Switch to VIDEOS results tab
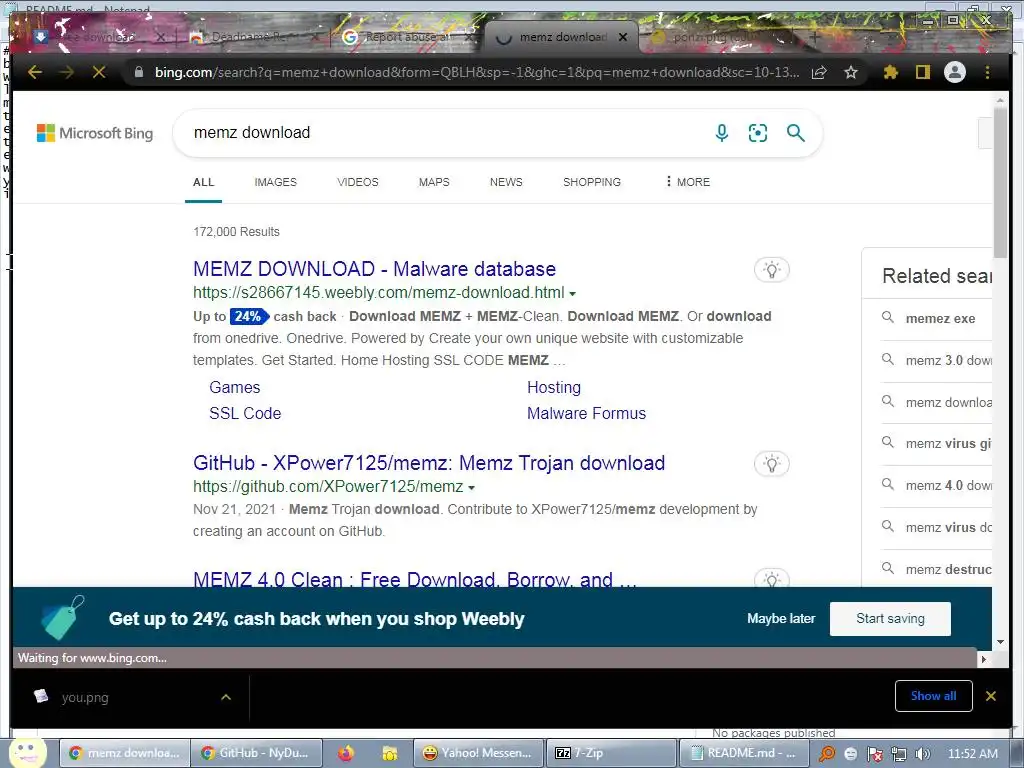1024x768 pixels. coord(358,182)
